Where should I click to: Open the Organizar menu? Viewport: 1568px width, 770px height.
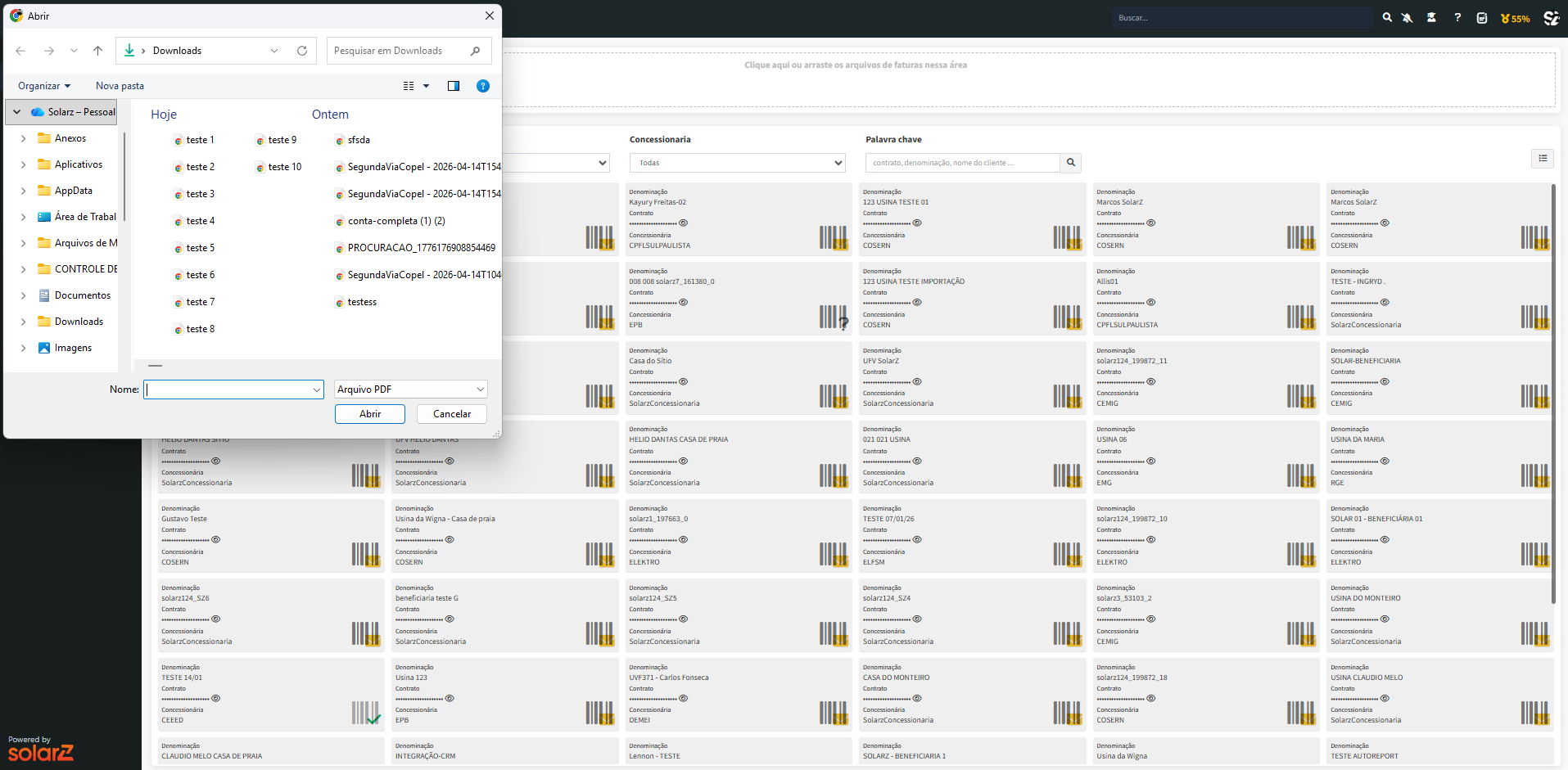44,86
